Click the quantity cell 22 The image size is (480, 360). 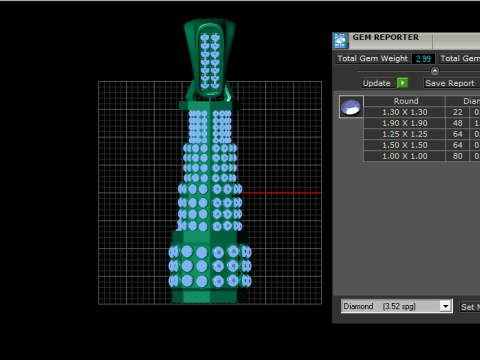(x=458, y=112)
